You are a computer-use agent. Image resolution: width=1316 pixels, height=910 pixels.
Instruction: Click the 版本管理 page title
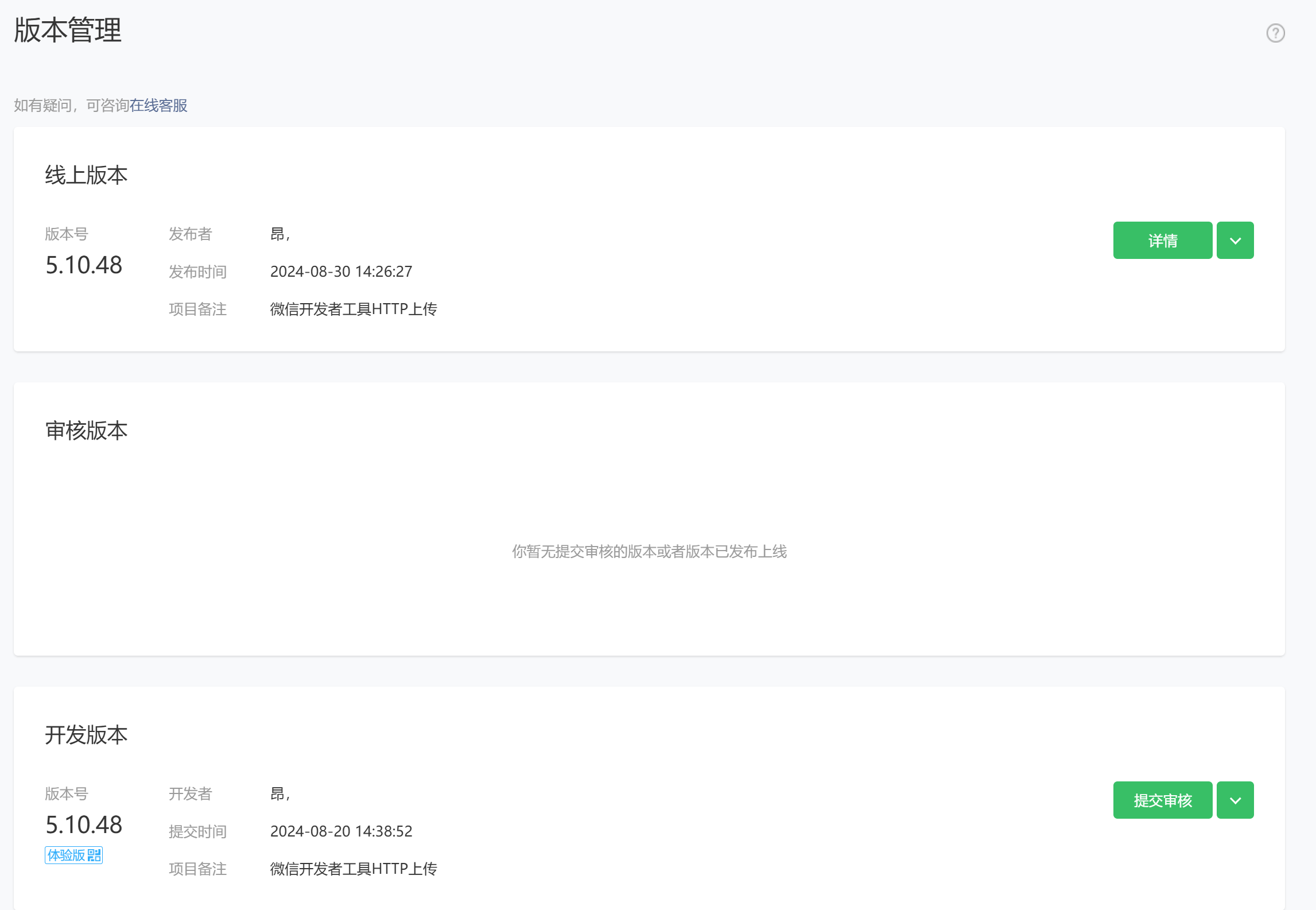[x=68, y=30]
